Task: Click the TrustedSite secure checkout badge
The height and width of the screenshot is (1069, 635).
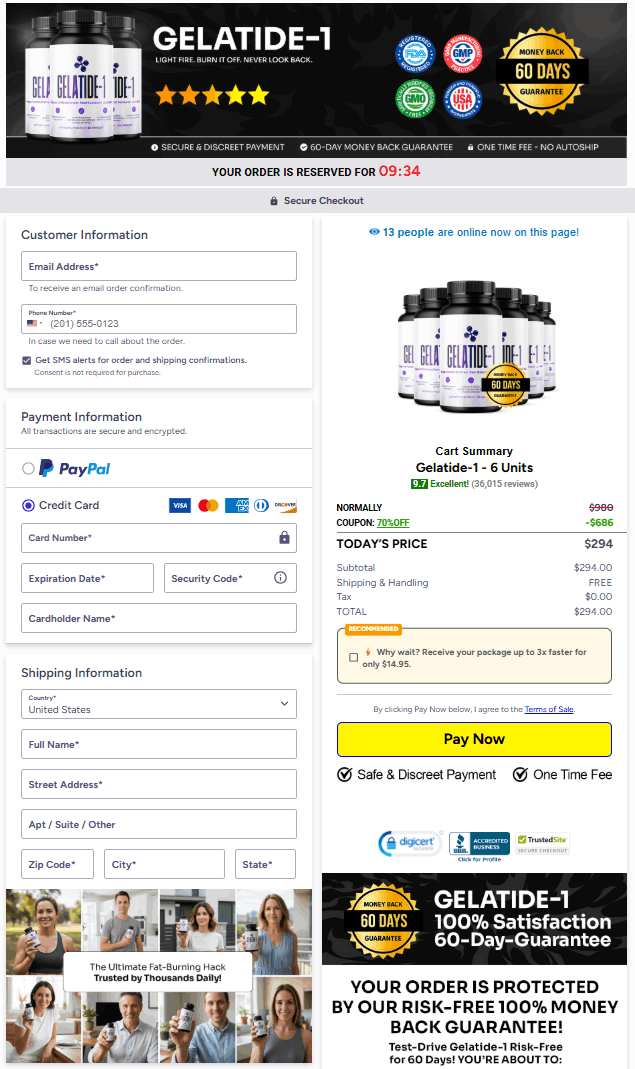Action: click(542, 844)
